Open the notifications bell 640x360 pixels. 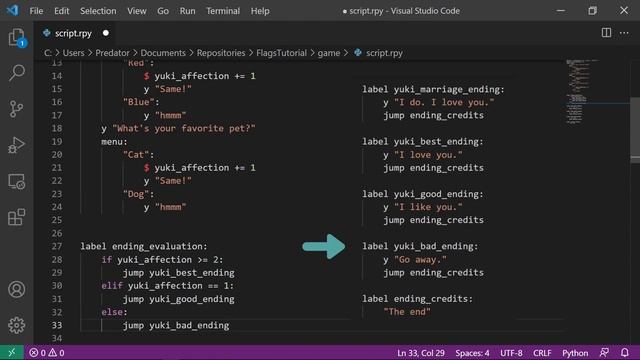[624, 353]
